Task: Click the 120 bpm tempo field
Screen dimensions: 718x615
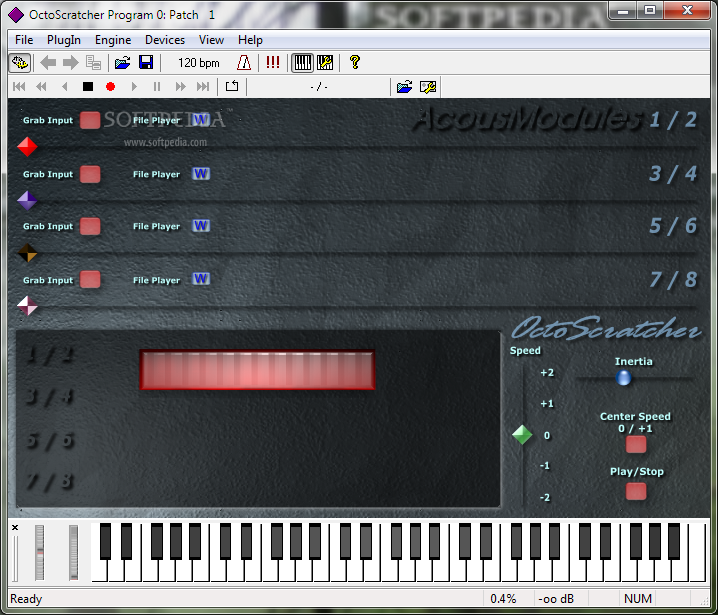Action: [x=198, y=63]
